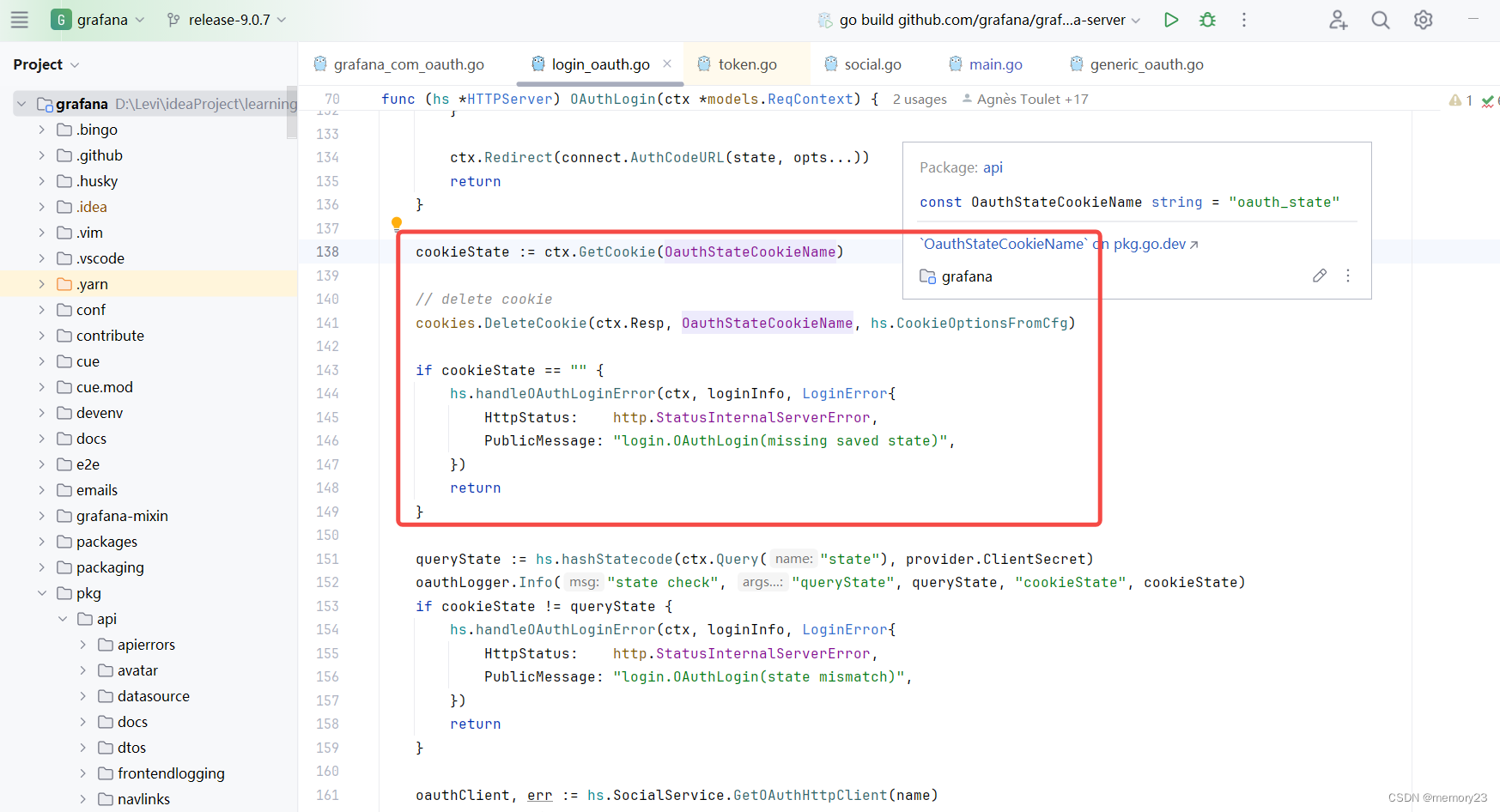Expand the .bingo folder
The image size is (1500, 812).
tap(41, 130)
